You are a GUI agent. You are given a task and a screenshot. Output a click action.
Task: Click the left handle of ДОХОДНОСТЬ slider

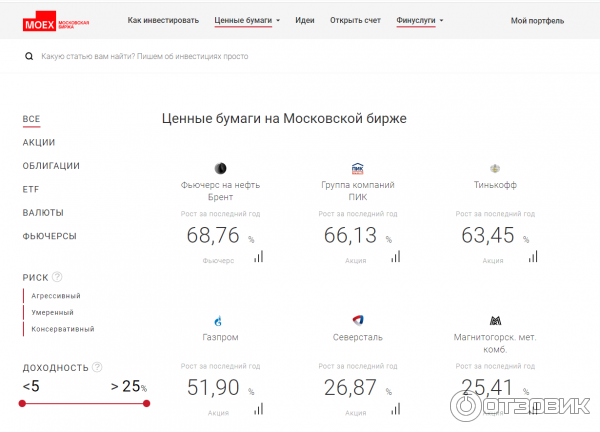pyautogui.click(x=22, y=404)
